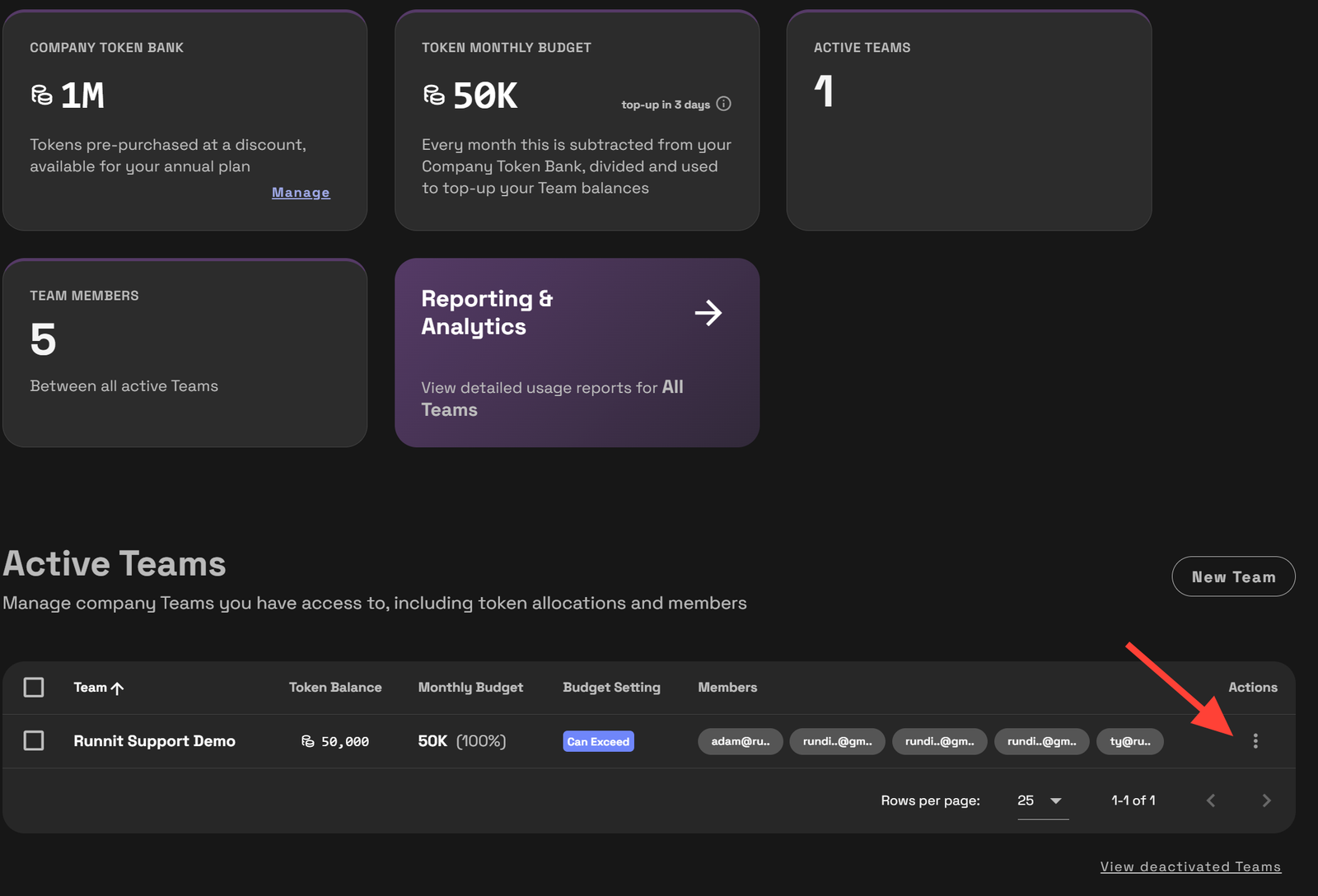The width and height of the screenshot is (1318, 896).
Task: Click the Token Balance column header
Action: [335, 688]
